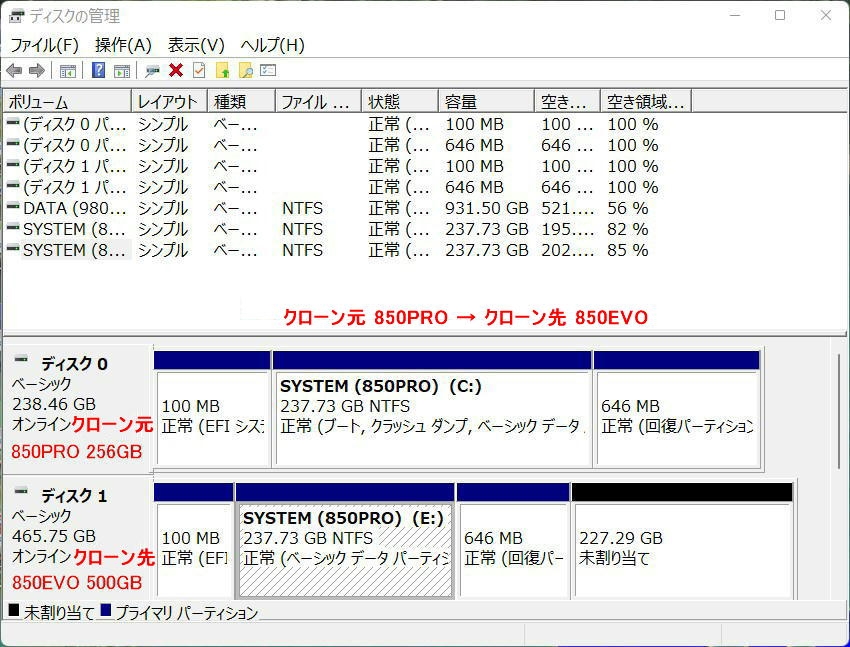The image size is (850, 647).
Task: Toggle the Show/Hide Console Tree icon
Action: [68, 70]
